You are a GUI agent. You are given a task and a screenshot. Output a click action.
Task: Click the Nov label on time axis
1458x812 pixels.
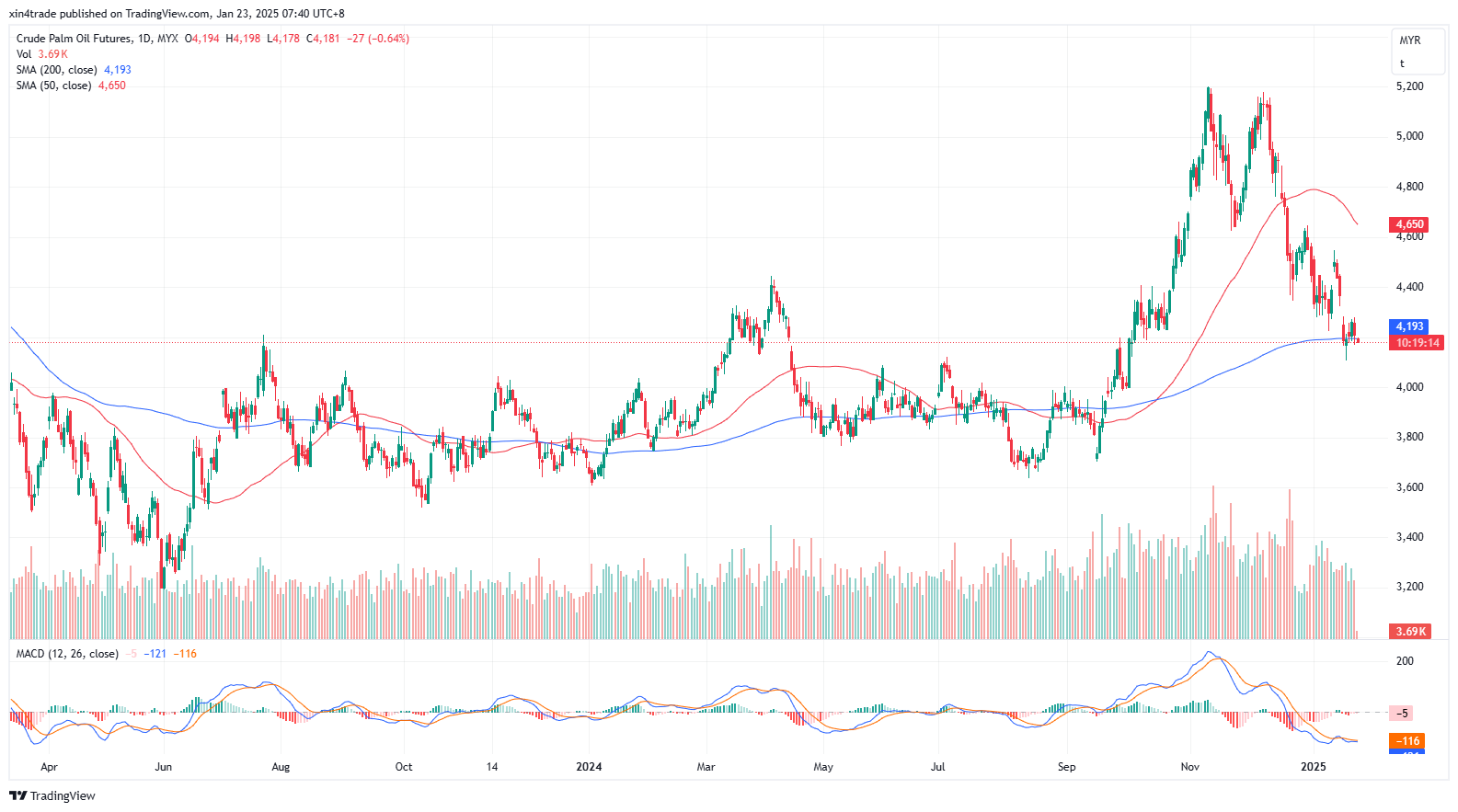point(1189,767)
